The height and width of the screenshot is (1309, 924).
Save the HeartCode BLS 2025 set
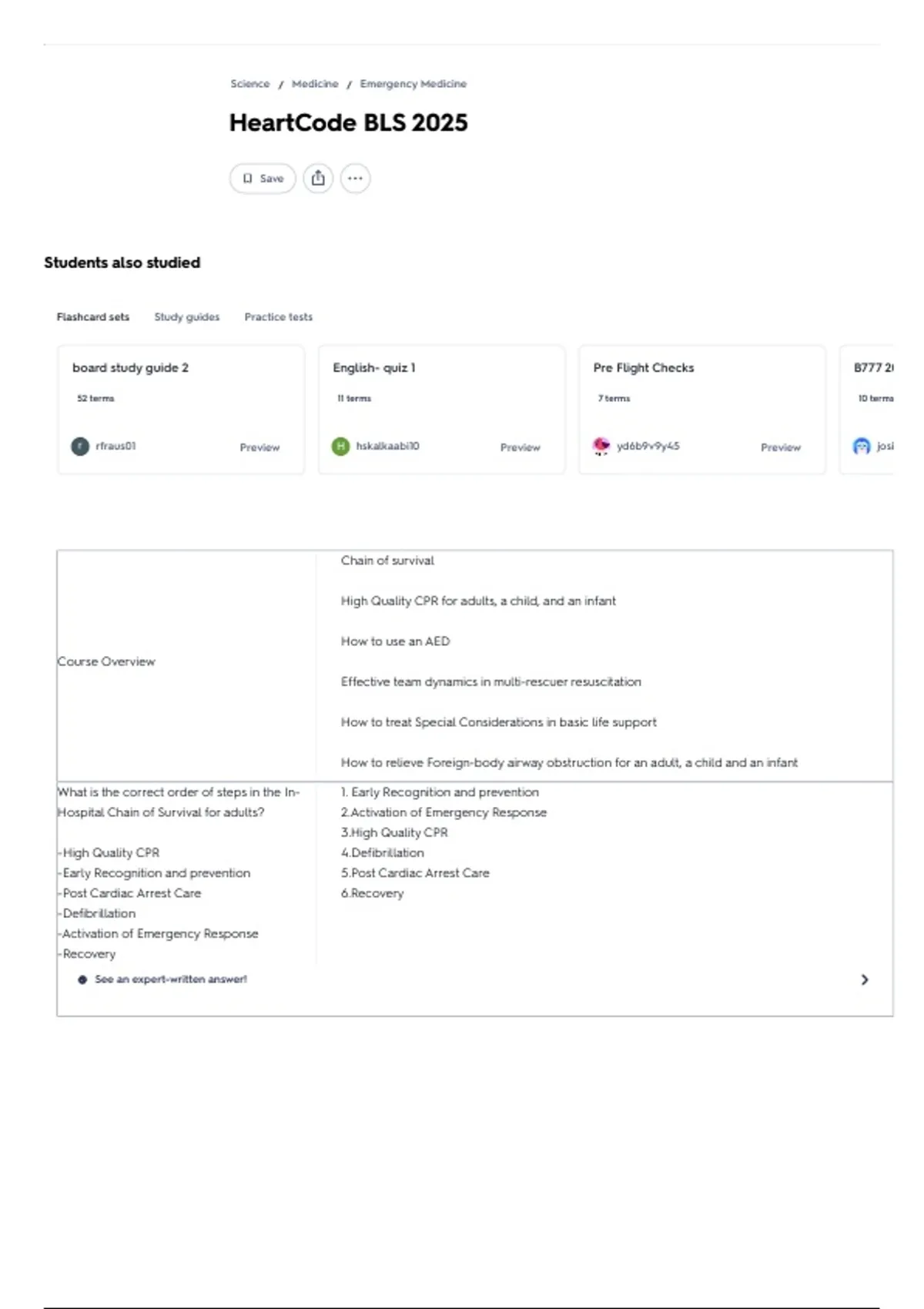click(263, 179)
